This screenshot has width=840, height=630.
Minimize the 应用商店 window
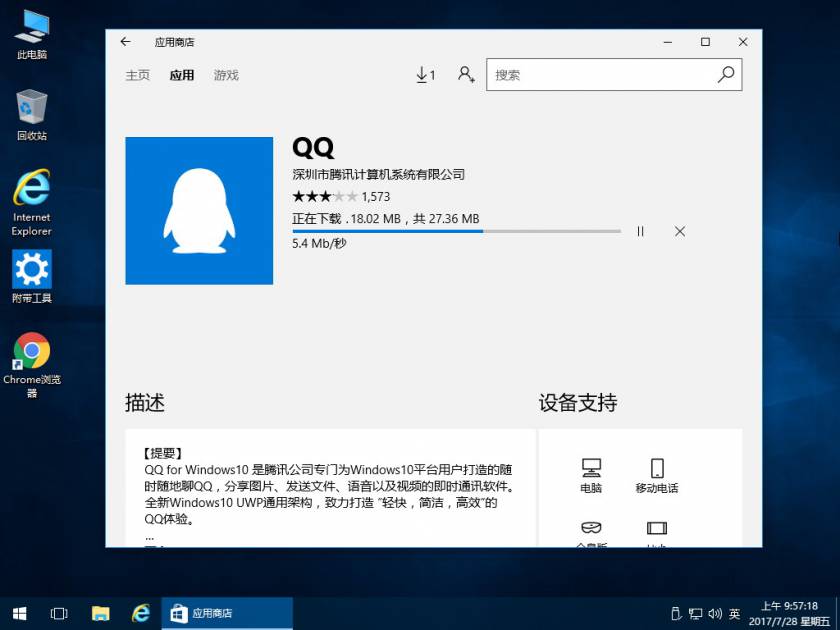click(668, 42)
